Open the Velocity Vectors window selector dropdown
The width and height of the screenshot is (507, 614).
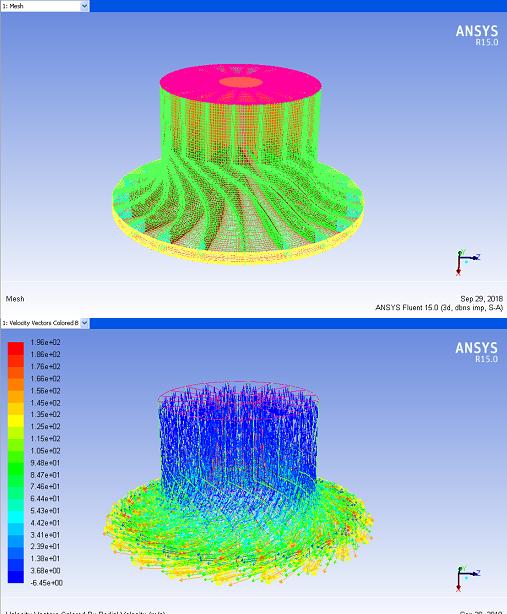(84, 323)
